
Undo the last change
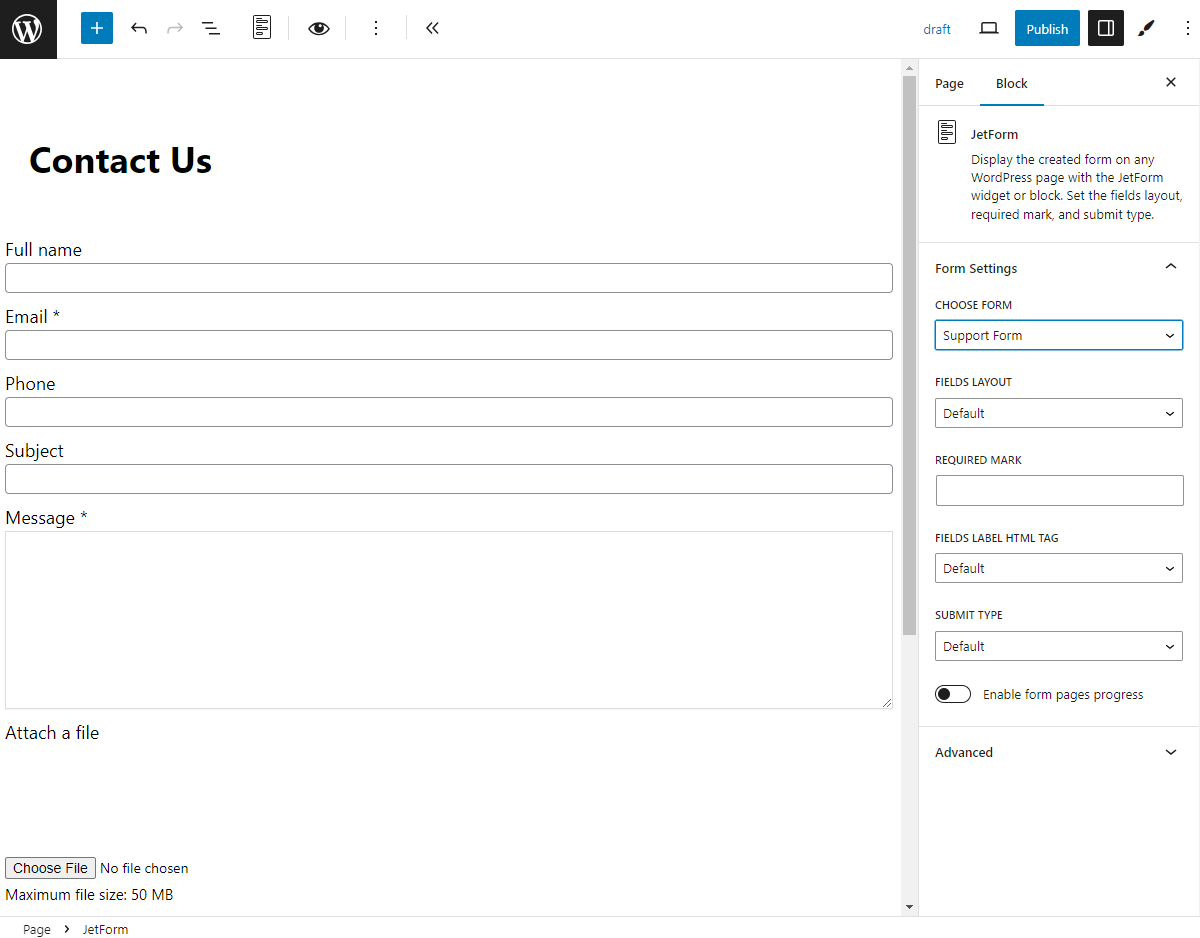139,28
